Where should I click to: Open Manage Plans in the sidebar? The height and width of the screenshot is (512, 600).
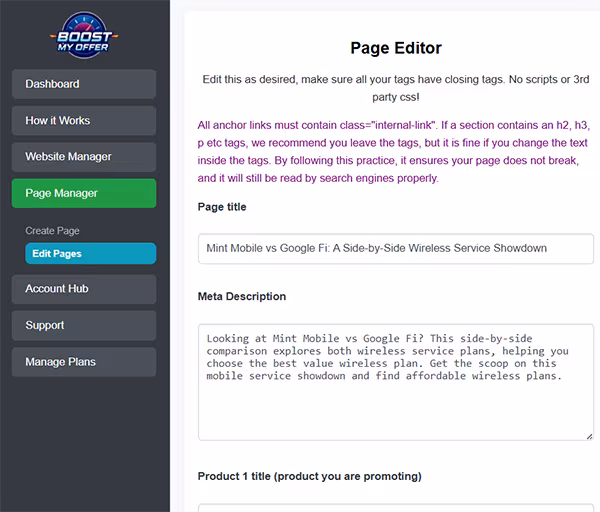84,362
